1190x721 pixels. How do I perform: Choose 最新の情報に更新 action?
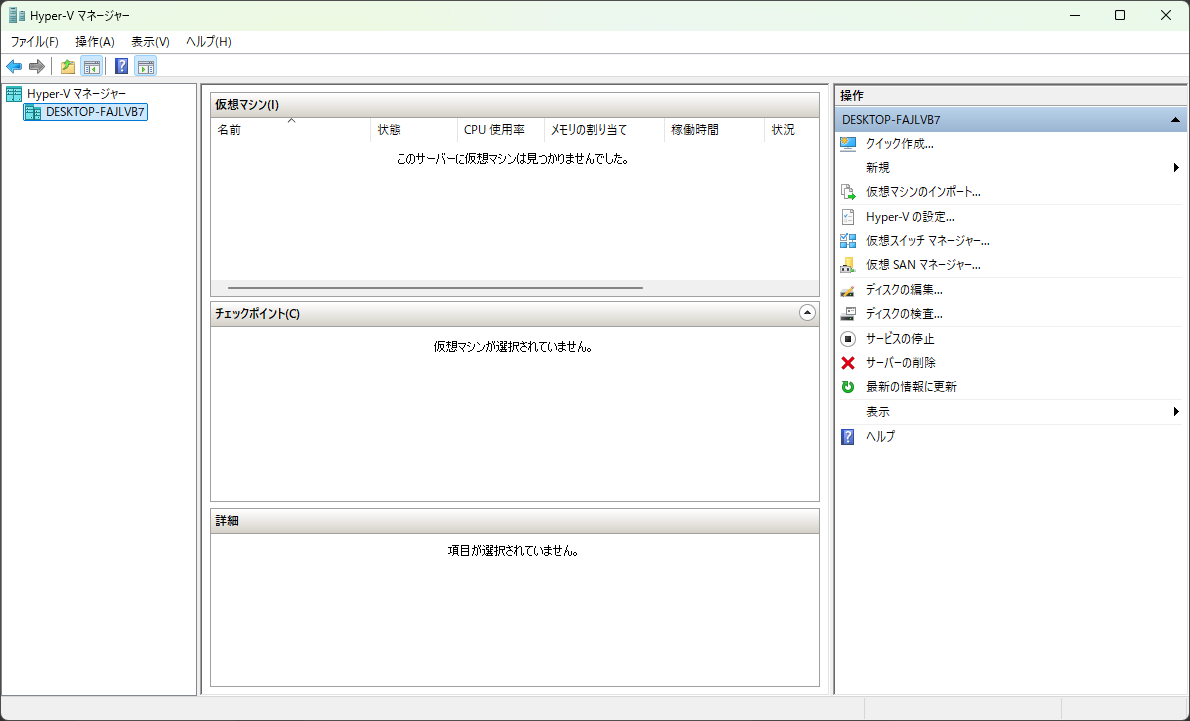click(x=911, y=387)
